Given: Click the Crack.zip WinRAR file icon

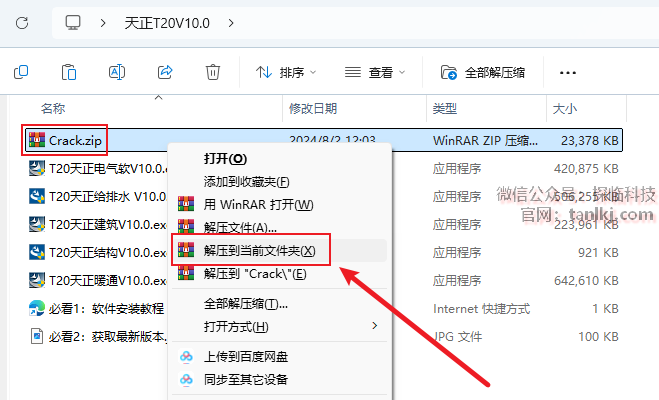Looking at the screenshot, I should coord(37,140).
